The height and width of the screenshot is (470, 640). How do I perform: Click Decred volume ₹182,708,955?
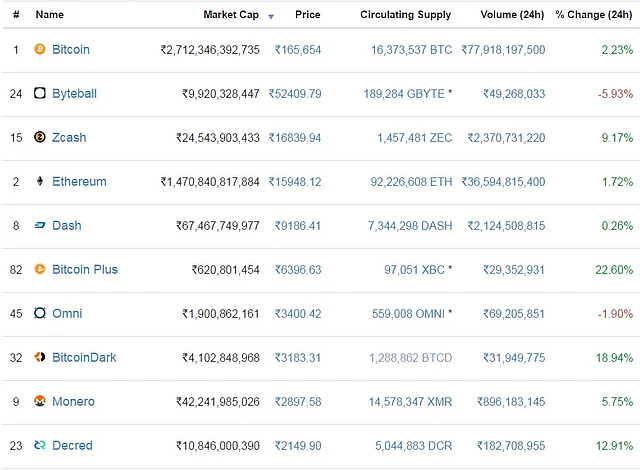[x=511, y=446]
